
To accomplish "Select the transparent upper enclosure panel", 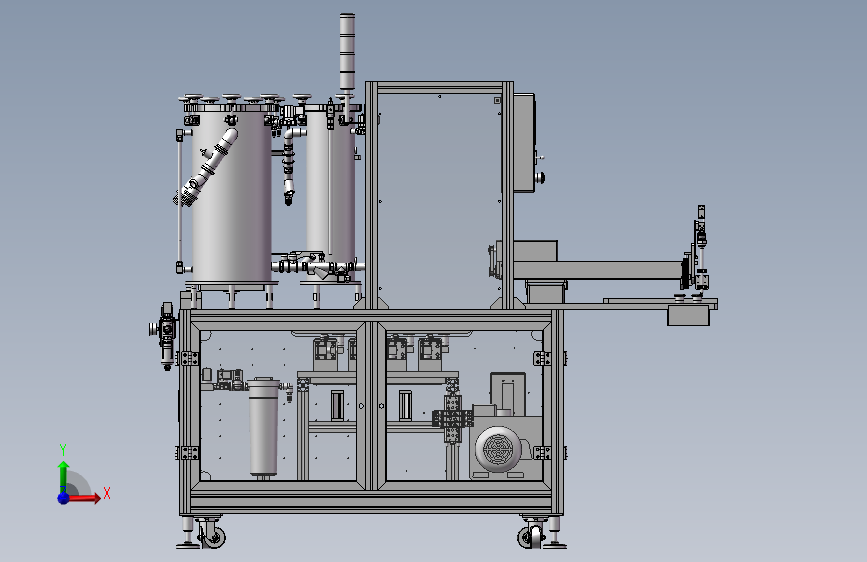I will coord(439,200).
